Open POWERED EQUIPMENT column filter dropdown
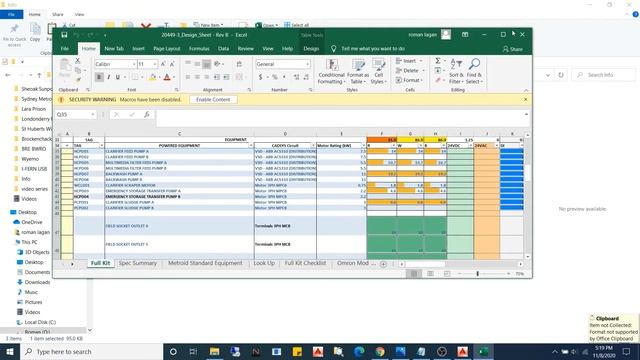Screen dimensions: 640x360 (x=251, y=145)
